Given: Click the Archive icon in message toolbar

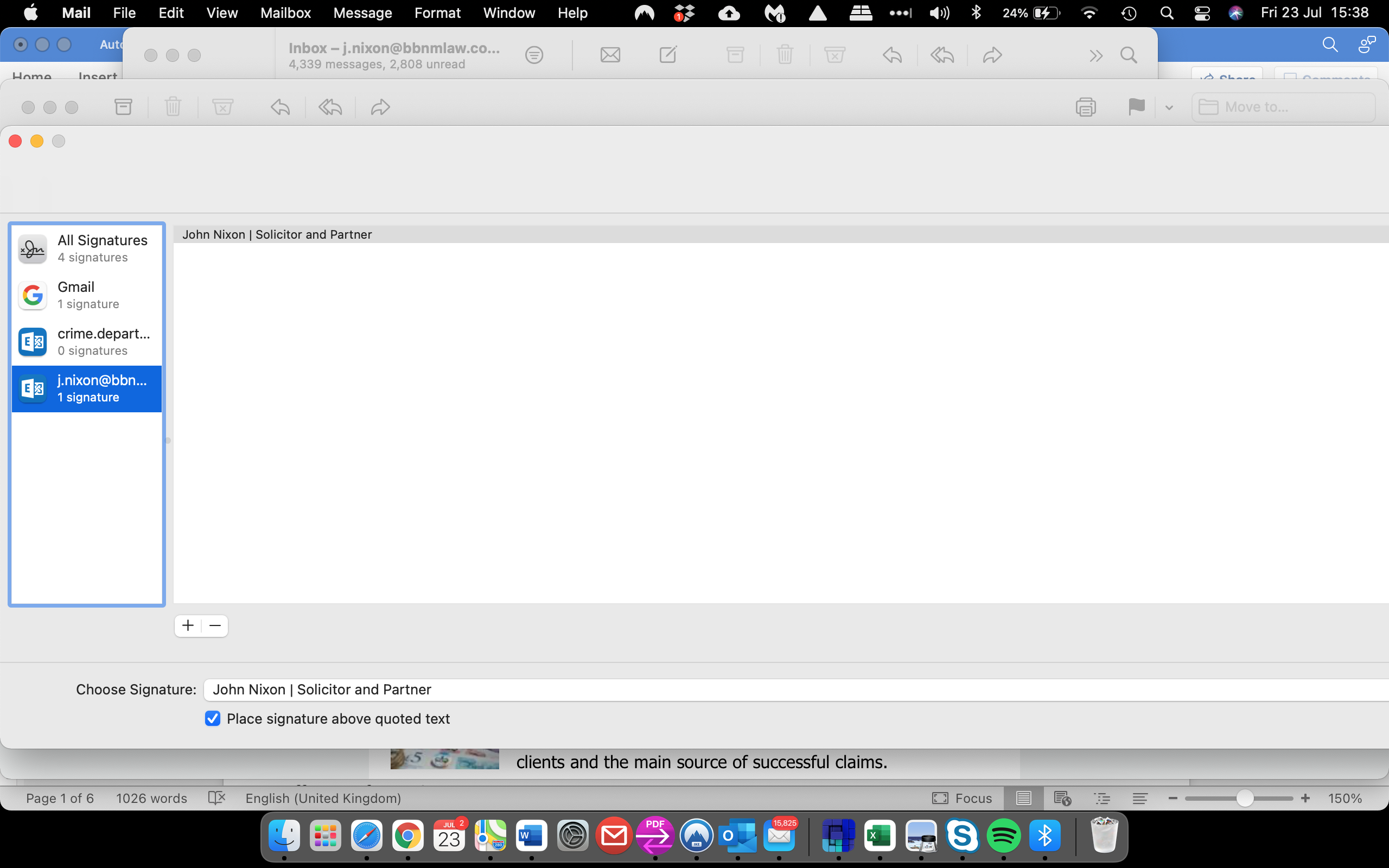Looking at the screenshot, I should click(123, 107).
